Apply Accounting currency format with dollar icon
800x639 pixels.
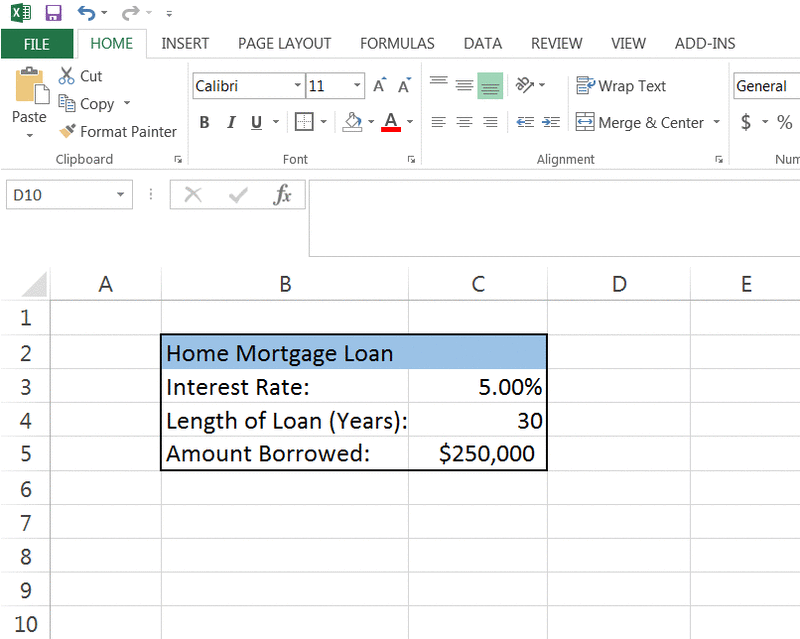pyautogui.click(x=746, y=122)
